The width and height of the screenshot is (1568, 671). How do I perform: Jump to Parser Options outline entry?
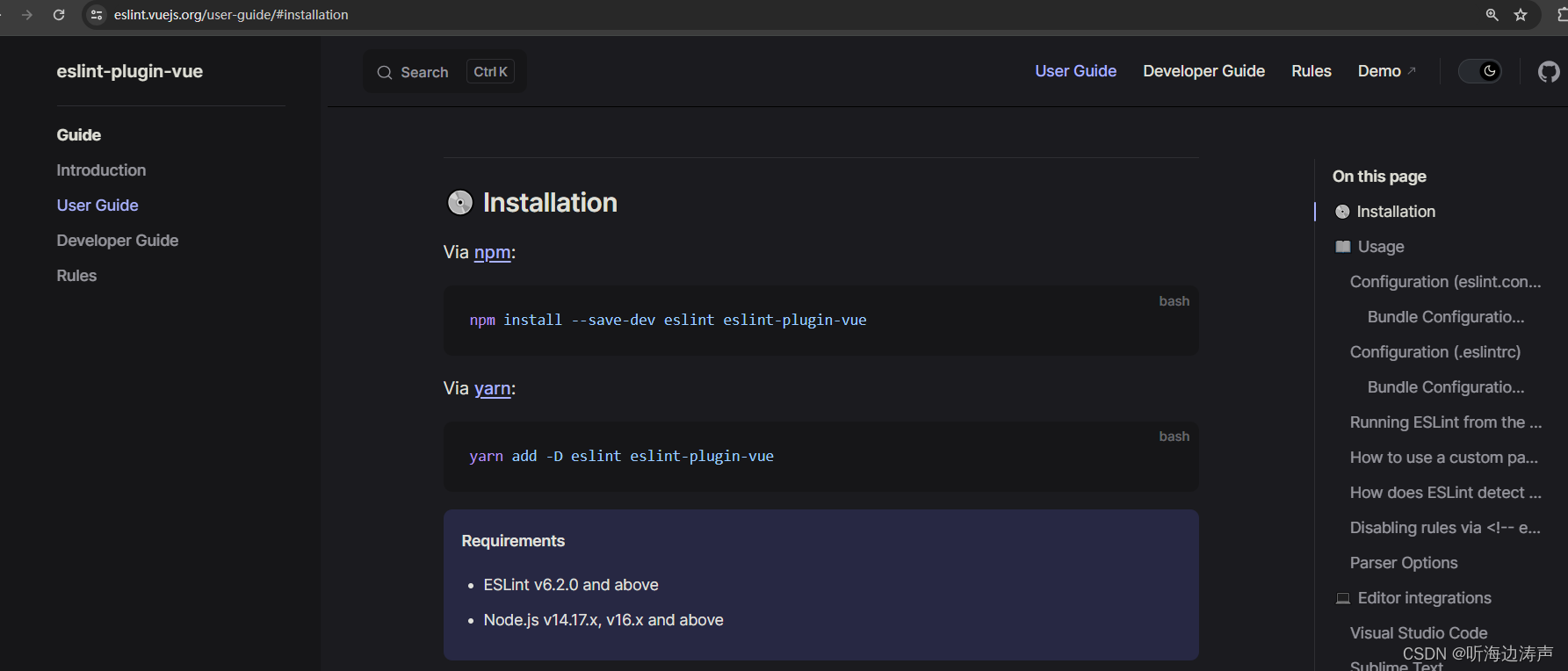point(1404,563)
